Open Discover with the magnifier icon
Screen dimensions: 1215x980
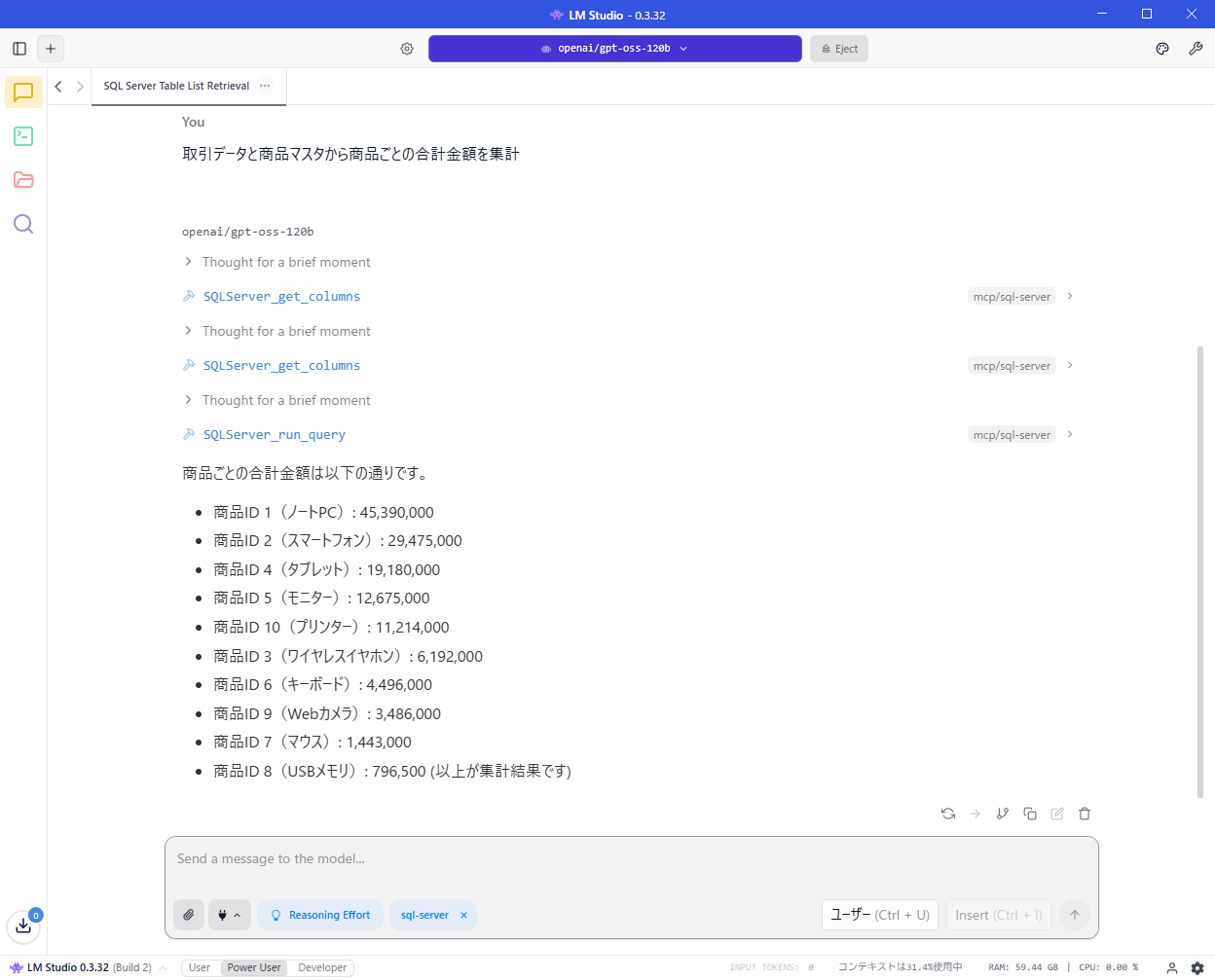pos(22,224)
